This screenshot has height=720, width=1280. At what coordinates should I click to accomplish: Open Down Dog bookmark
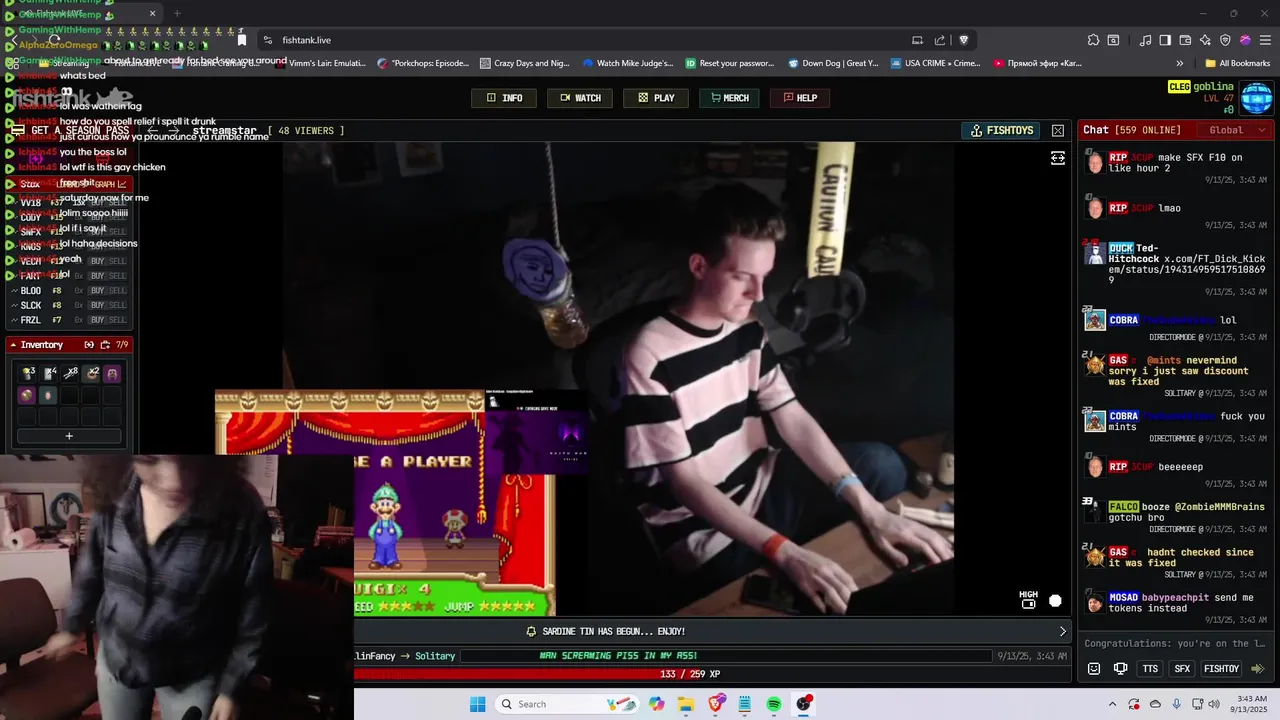[833, 63]
